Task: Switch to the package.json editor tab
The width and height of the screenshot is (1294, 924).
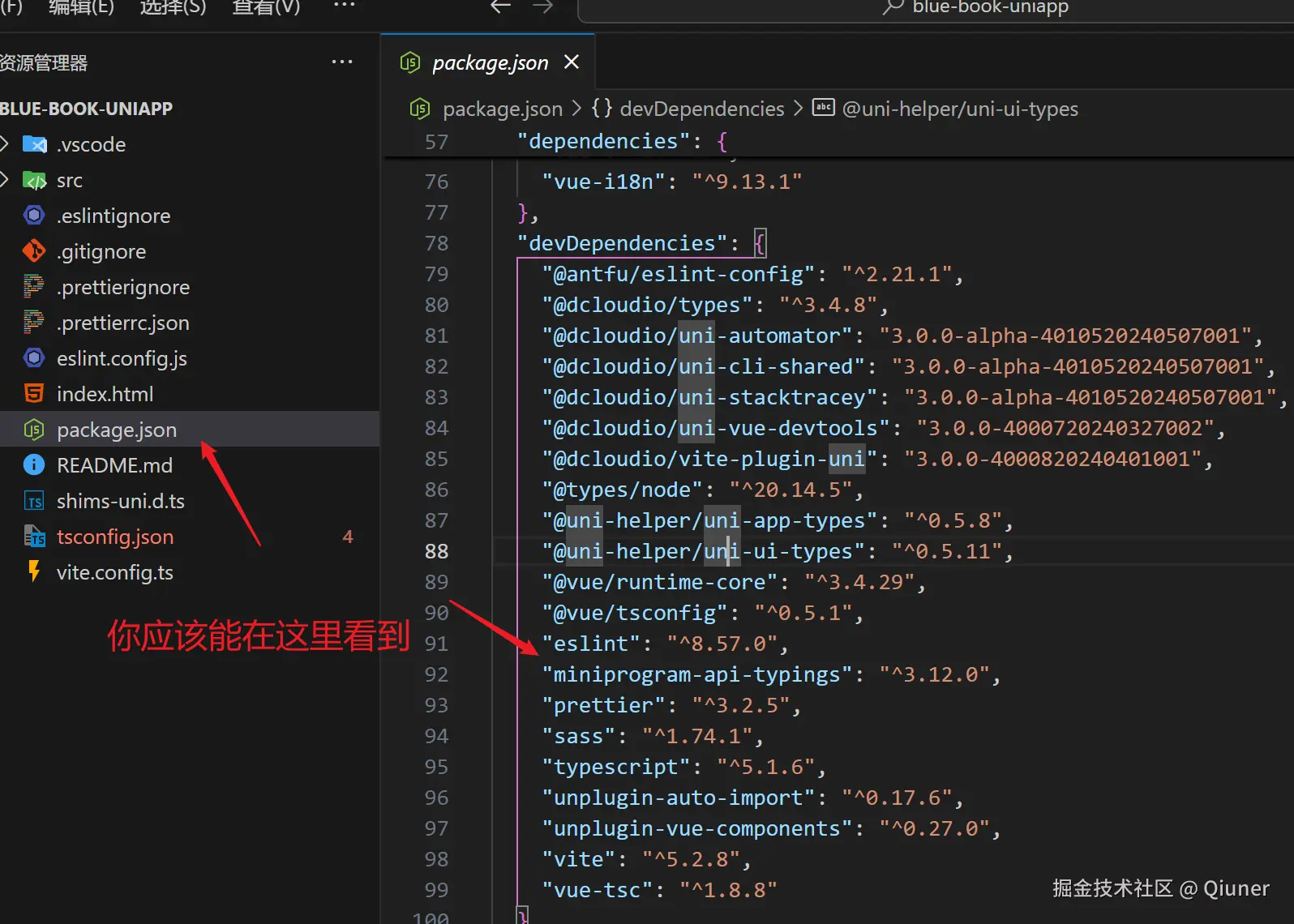Action: coord(490,62)
